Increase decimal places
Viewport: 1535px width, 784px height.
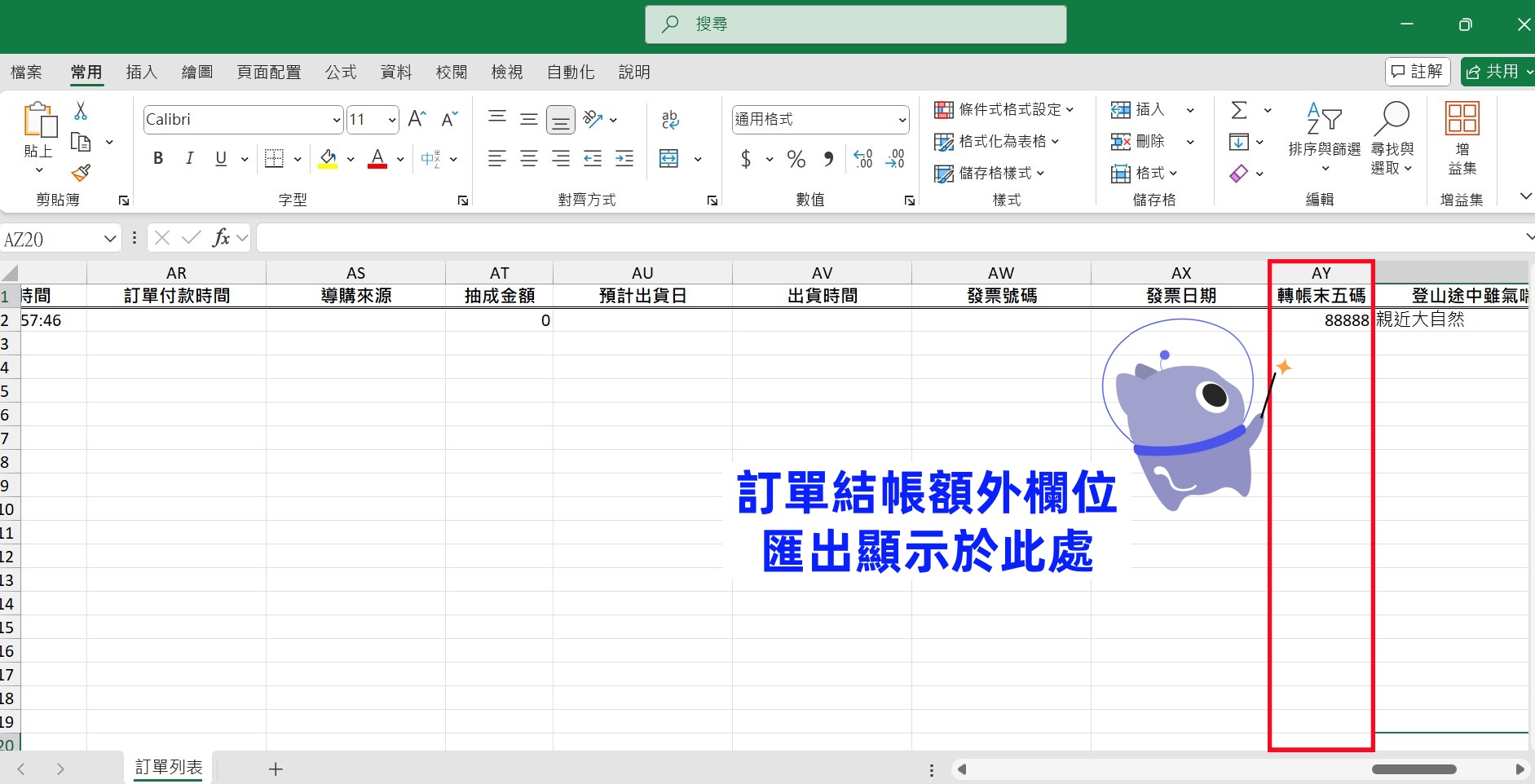[863, 158]
